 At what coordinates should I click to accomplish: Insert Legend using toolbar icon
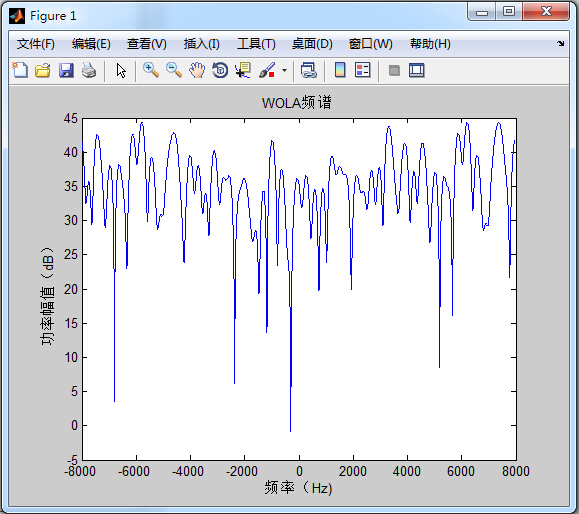pos(363,70)
